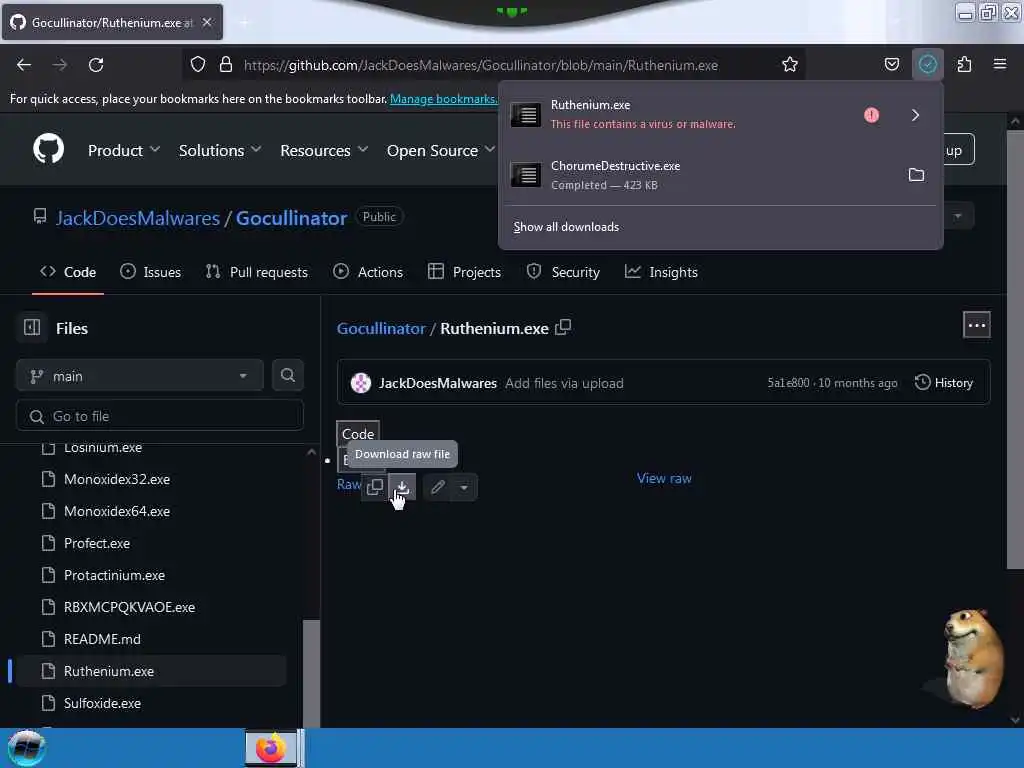Switch to the Insights tab

[661, 272]
